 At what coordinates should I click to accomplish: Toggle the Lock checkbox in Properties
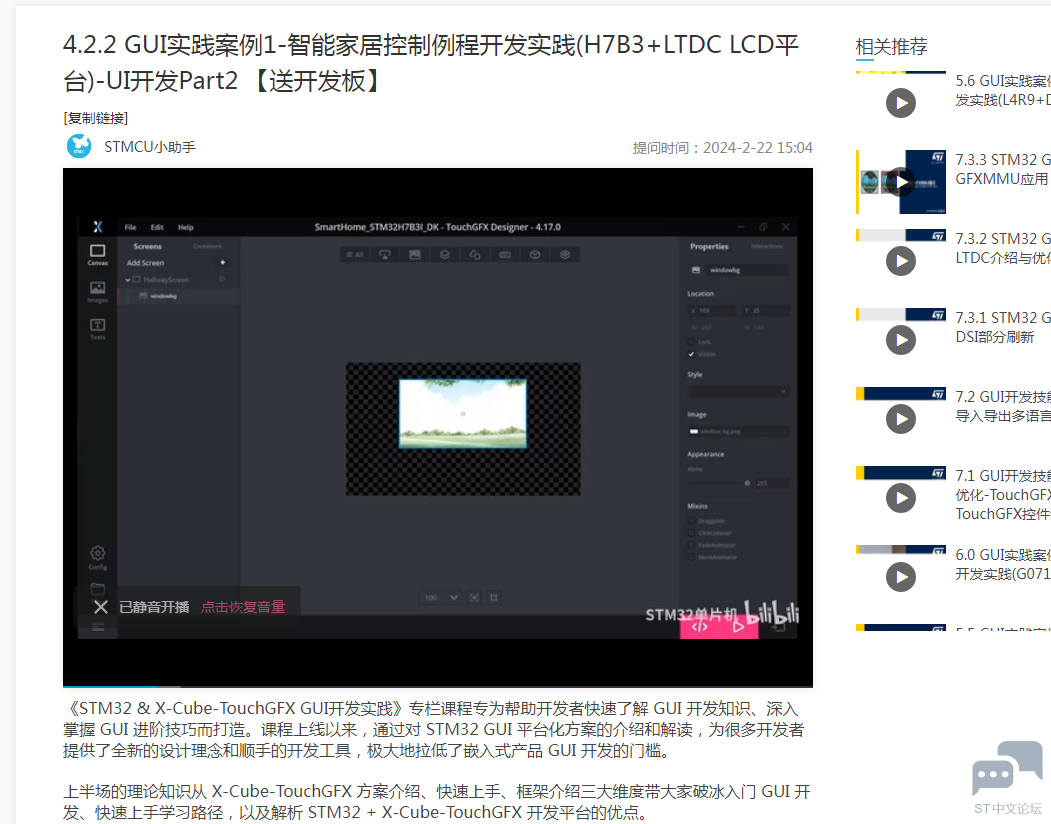(x=691, y=342)
